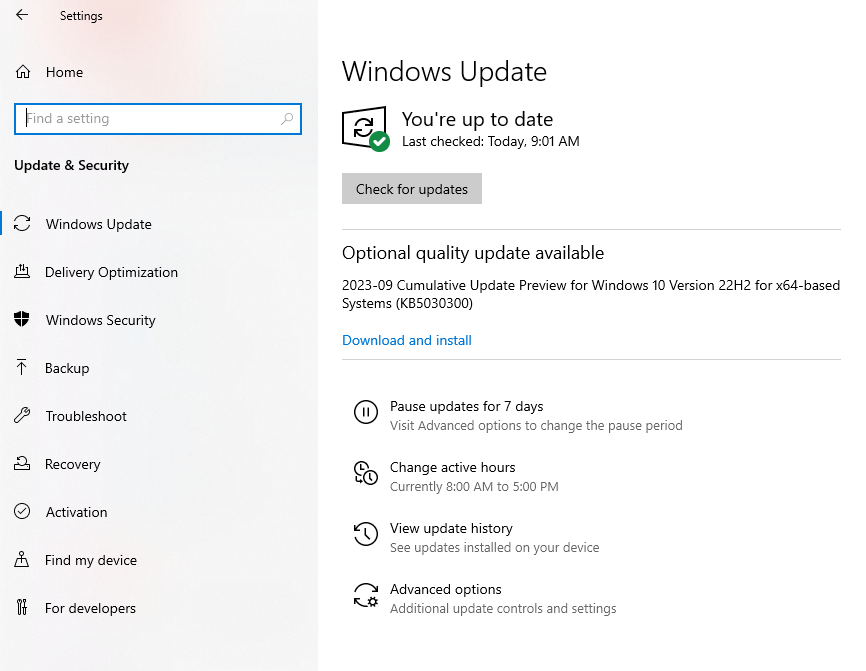Click the For developers tools icon
Image resolution: width=866 pixels, height=671 pixels.
tap(22, 607)
